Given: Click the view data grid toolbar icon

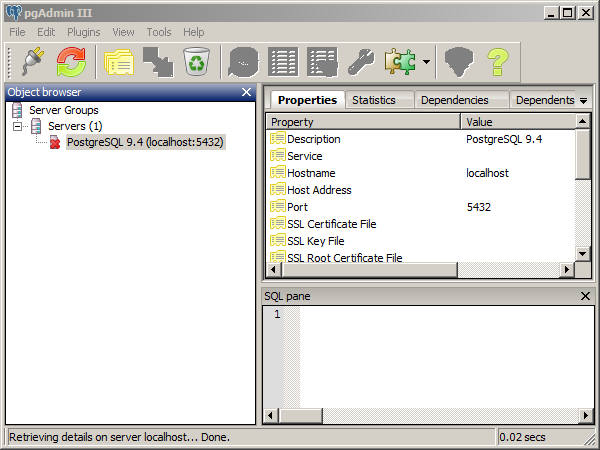Looking at the screenshot, I should tap(283, 61).
